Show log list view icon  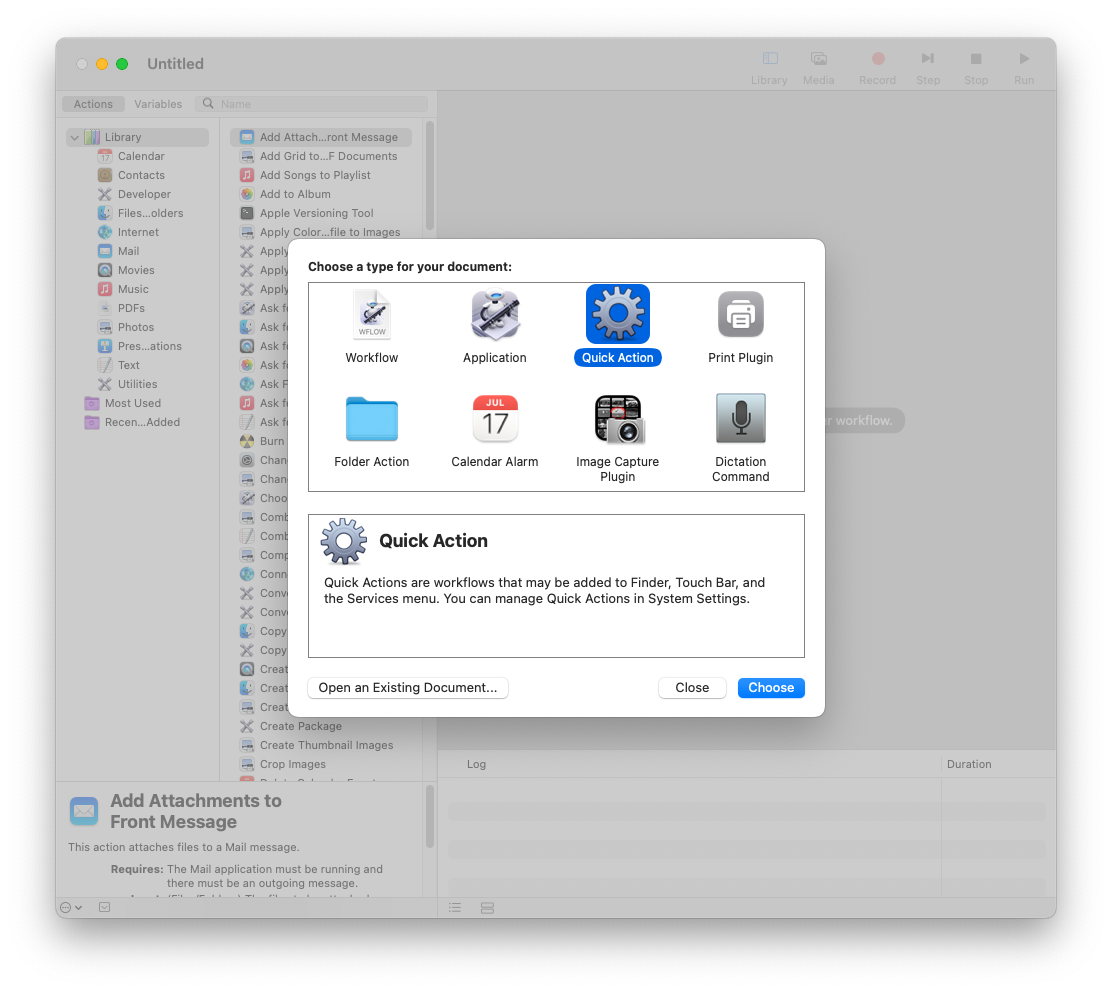[455, 908]
